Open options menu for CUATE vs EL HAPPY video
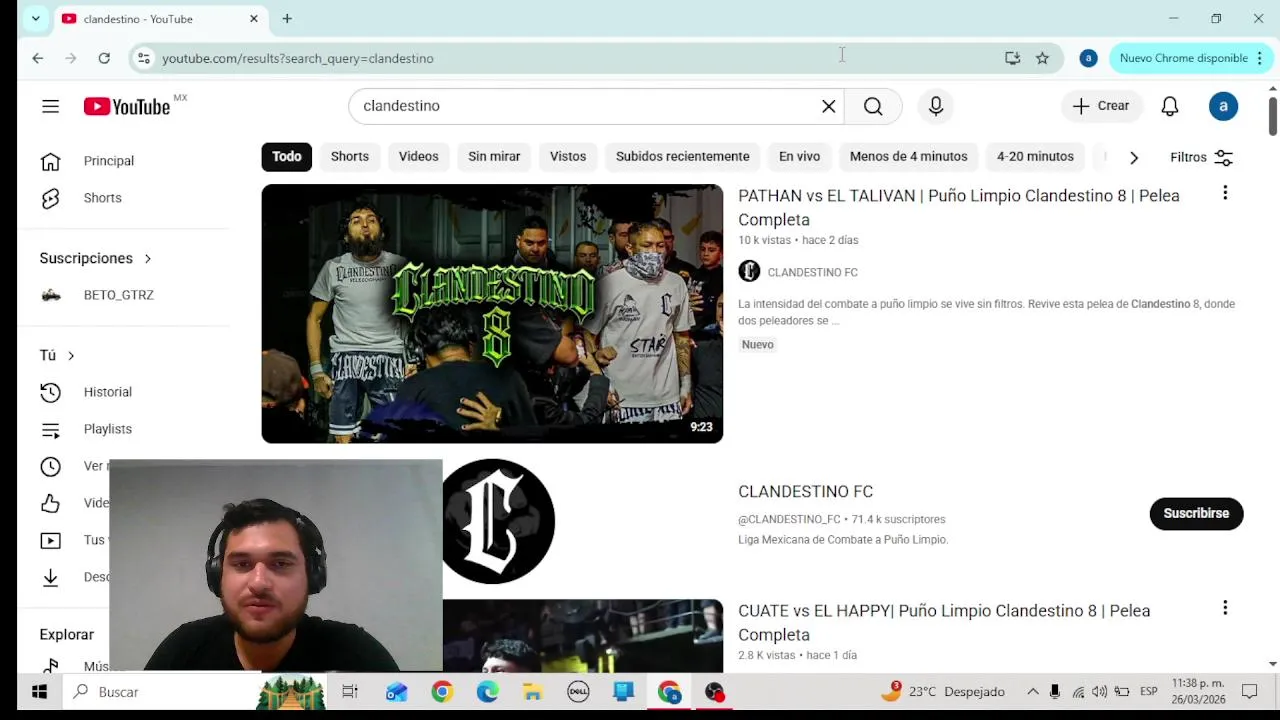 coord(1225,608)
